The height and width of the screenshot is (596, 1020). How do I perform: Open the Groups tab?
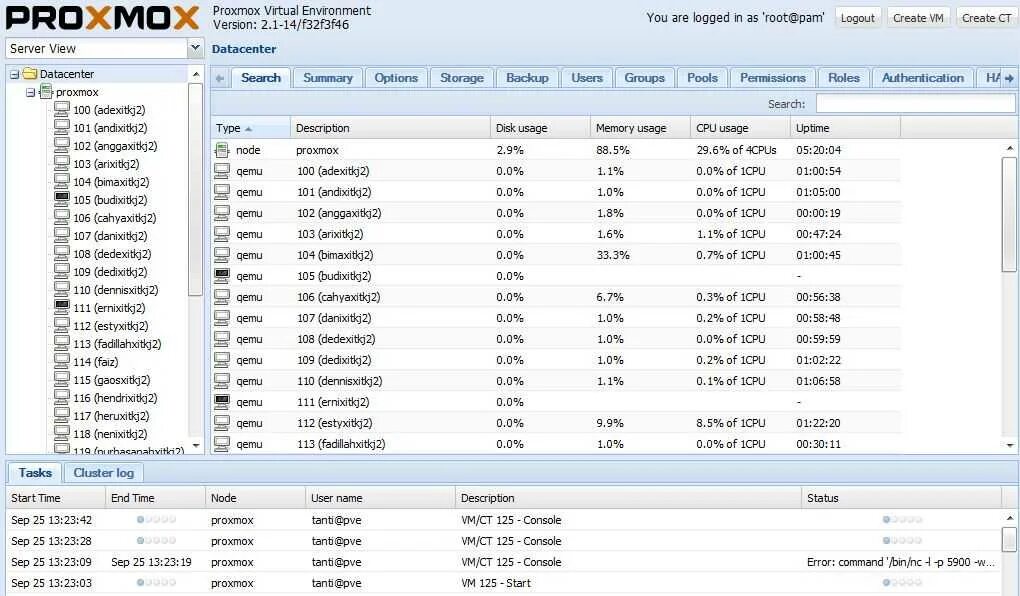coord(645,78)
